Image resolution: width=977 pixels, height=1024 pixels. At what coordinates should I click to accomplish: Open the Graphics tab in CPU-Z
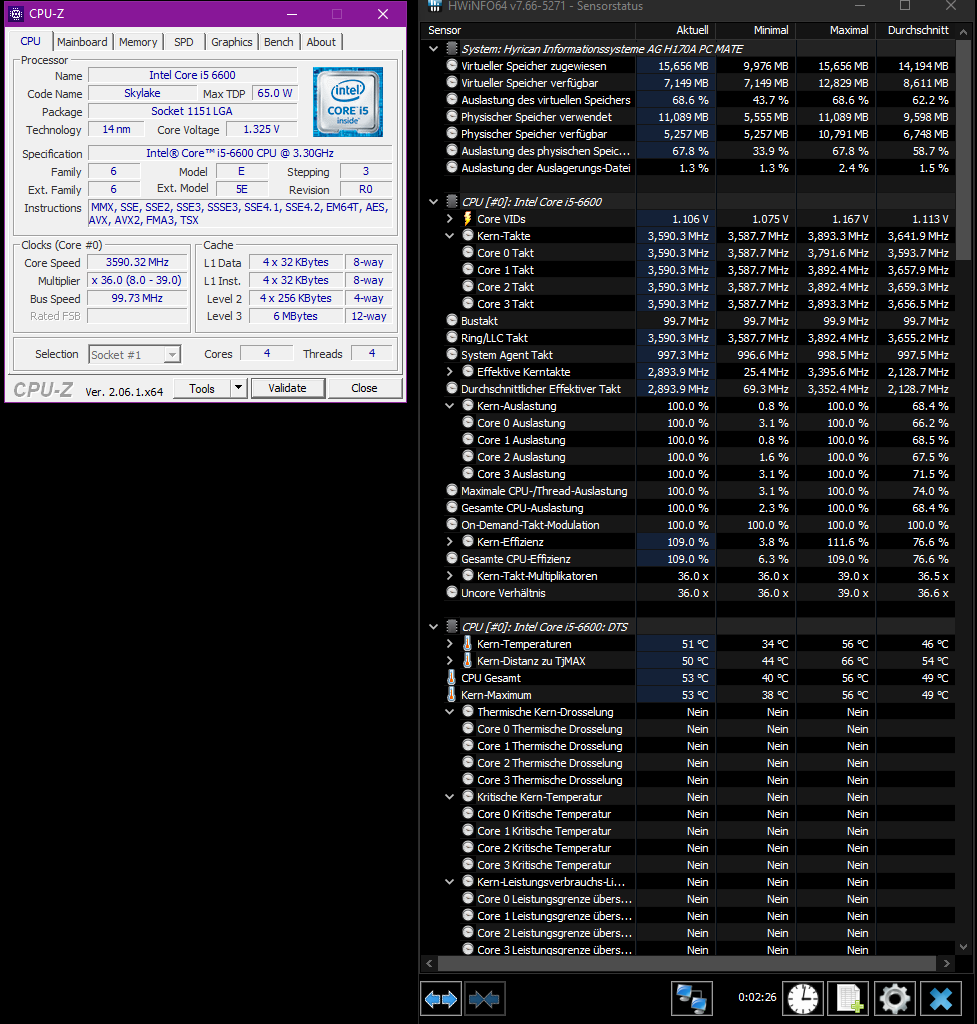point(231,42)
